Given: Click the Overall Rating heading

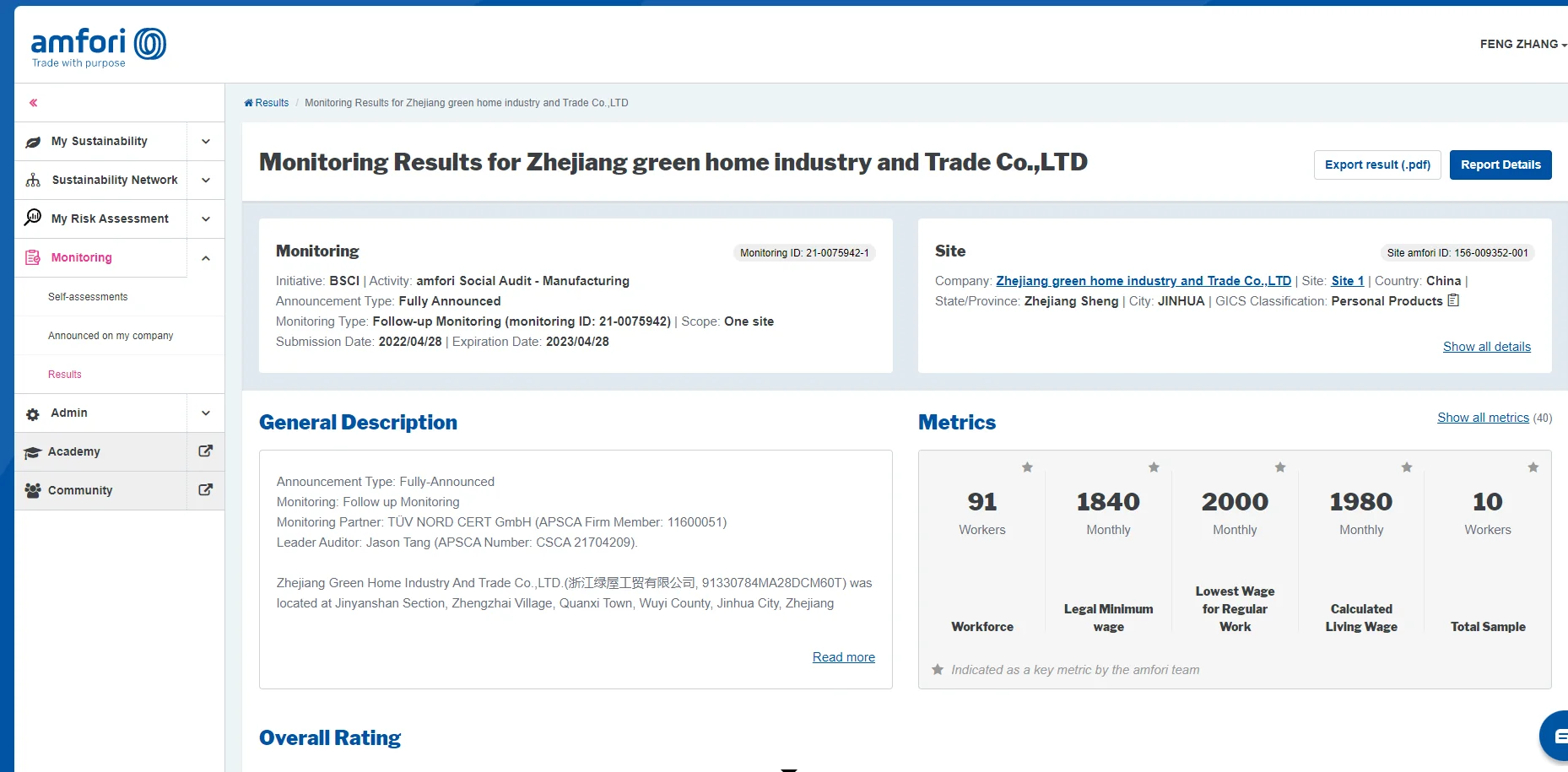Looking at the screenshot, I should [x=330, y=738].
